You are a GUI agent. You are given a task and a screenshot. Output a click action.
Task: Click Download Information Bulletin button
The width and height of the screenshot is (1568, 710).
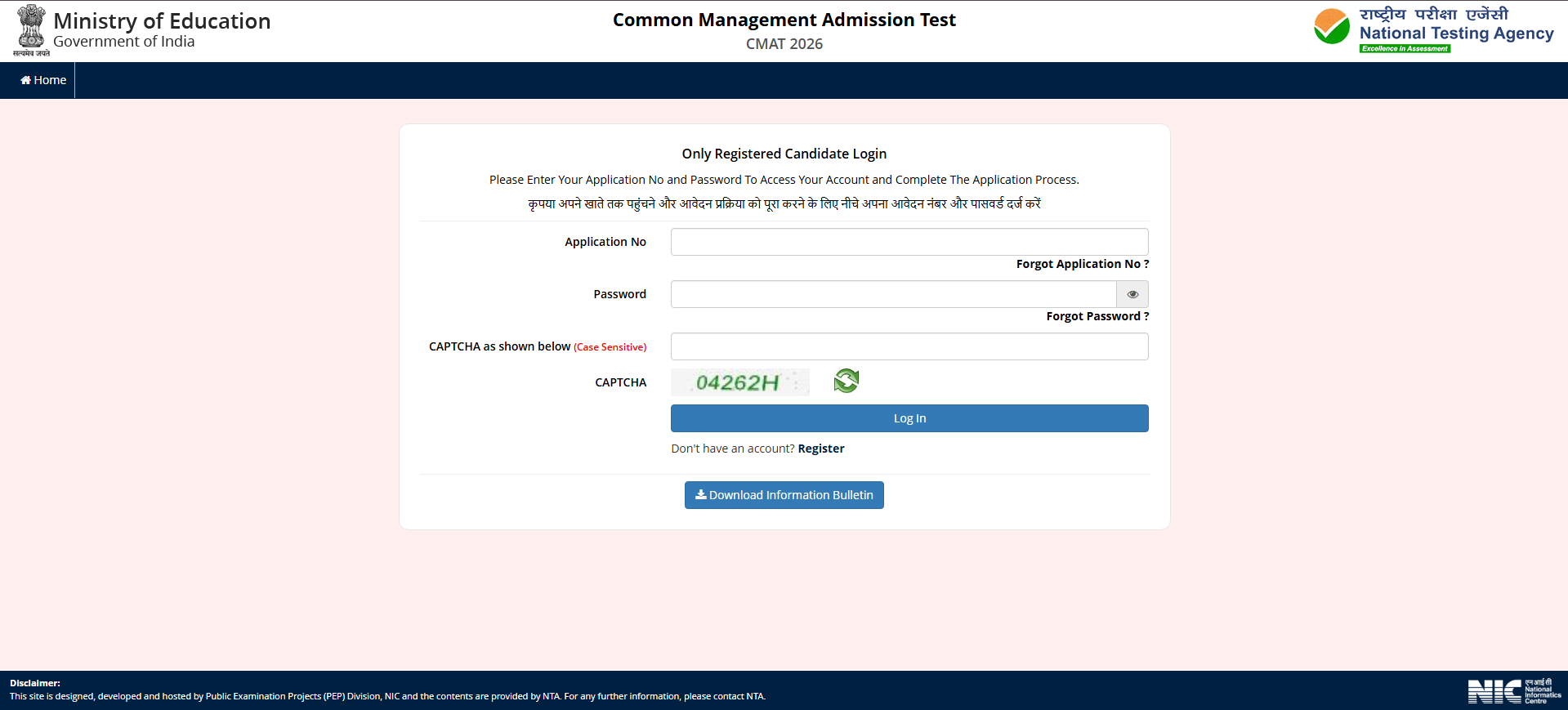tap(784, 495)
